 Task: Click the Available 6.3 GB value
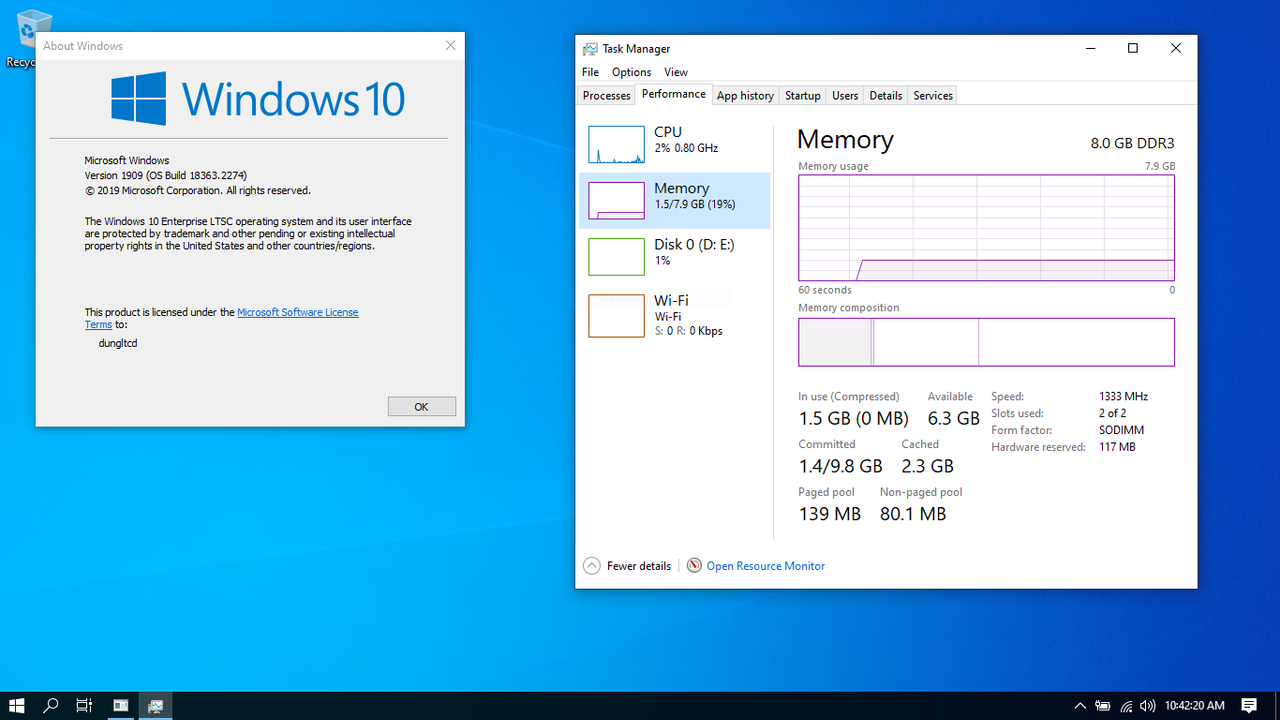953,418
